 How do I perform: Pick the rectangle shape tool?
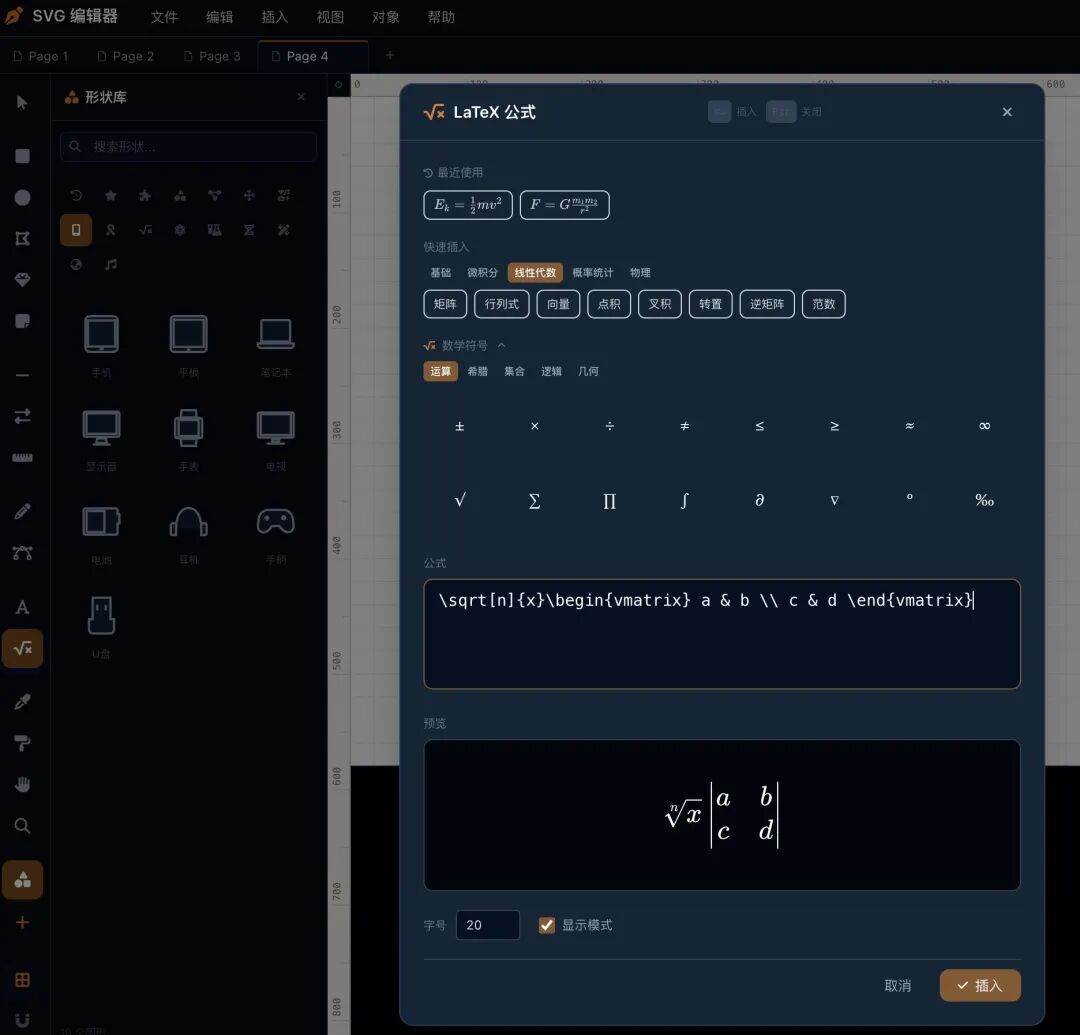(x=22, y=156)
